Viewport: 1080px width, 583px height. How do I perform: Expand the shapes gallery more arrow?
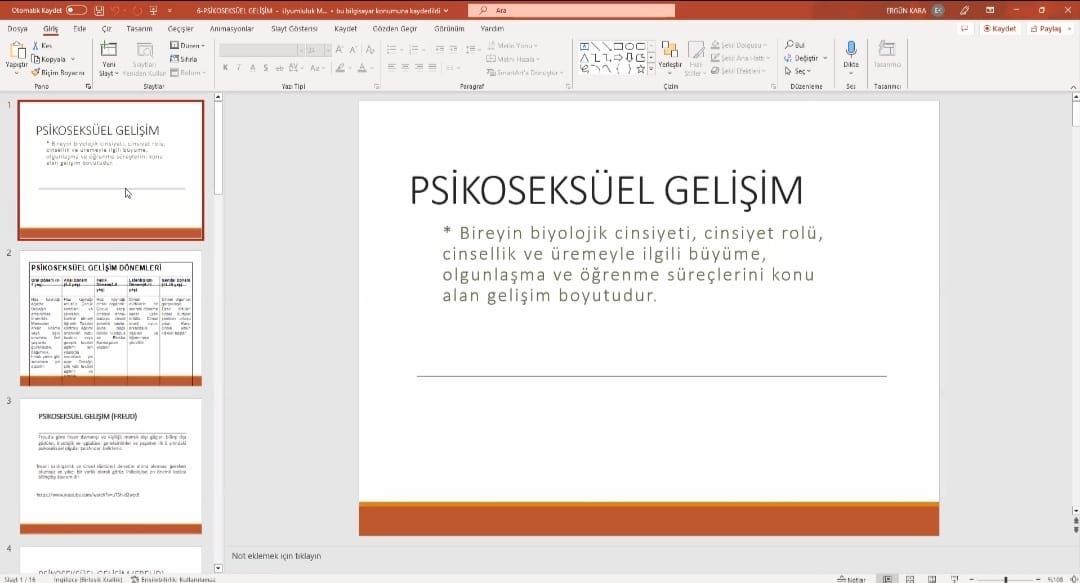[x=652, y=69]
